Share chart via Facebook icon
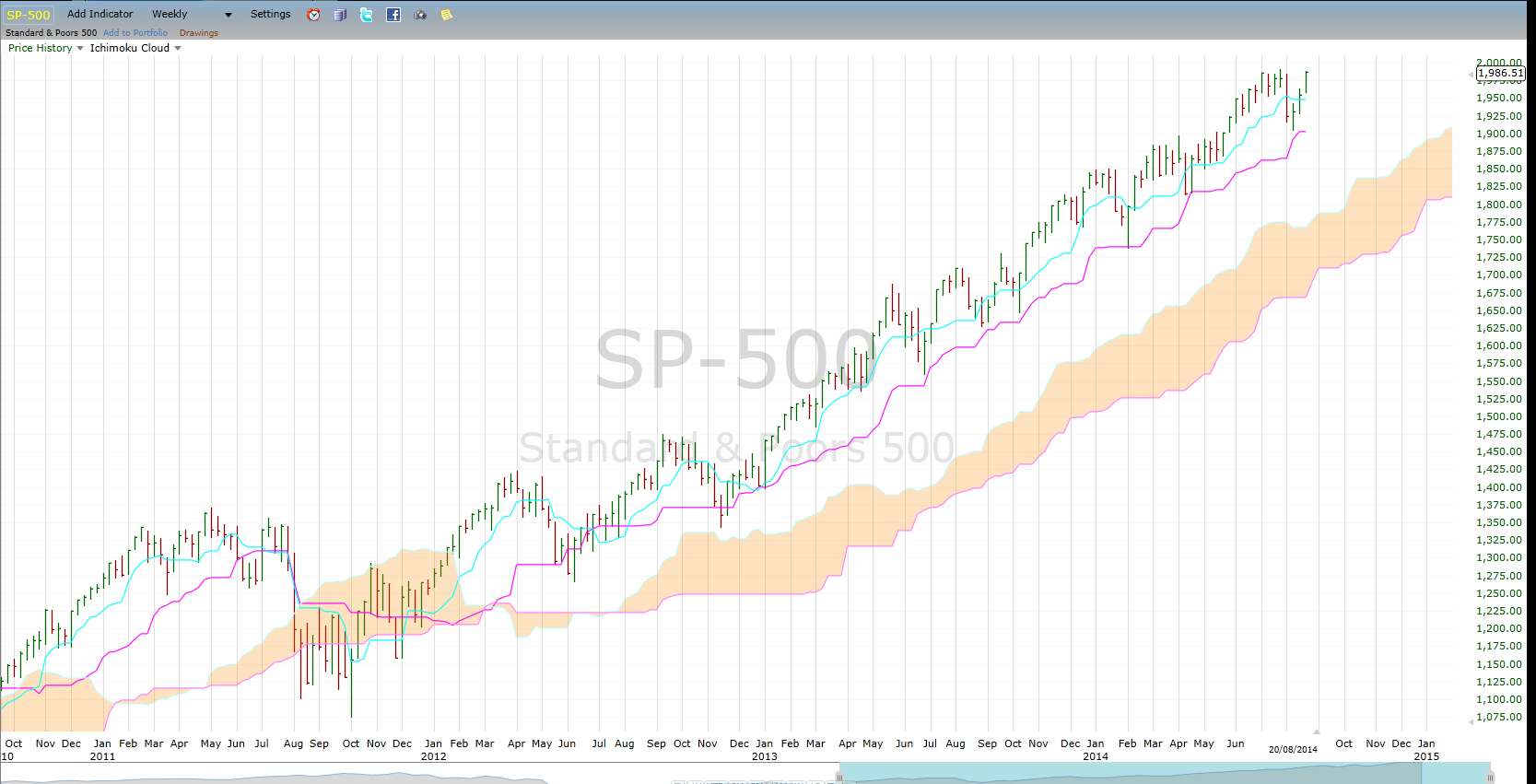 point(393,15)
